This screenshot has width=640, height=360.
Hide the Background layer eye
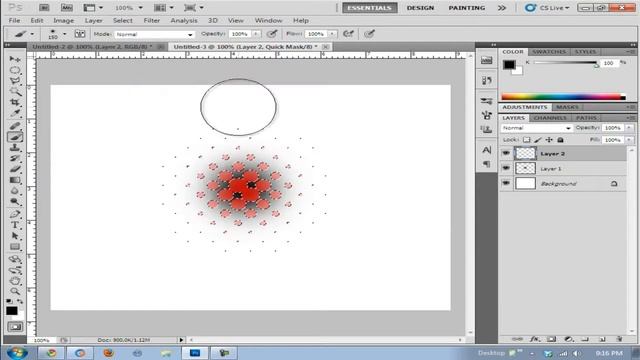pyautogui.click(x=506, y=183)
